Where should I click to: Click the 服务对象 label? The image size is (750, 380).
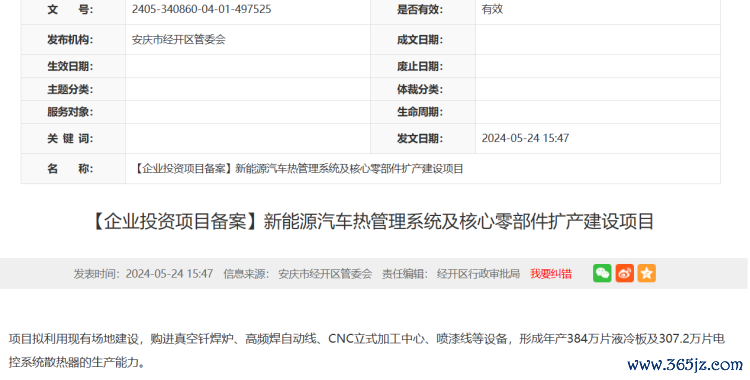[70, 112]
